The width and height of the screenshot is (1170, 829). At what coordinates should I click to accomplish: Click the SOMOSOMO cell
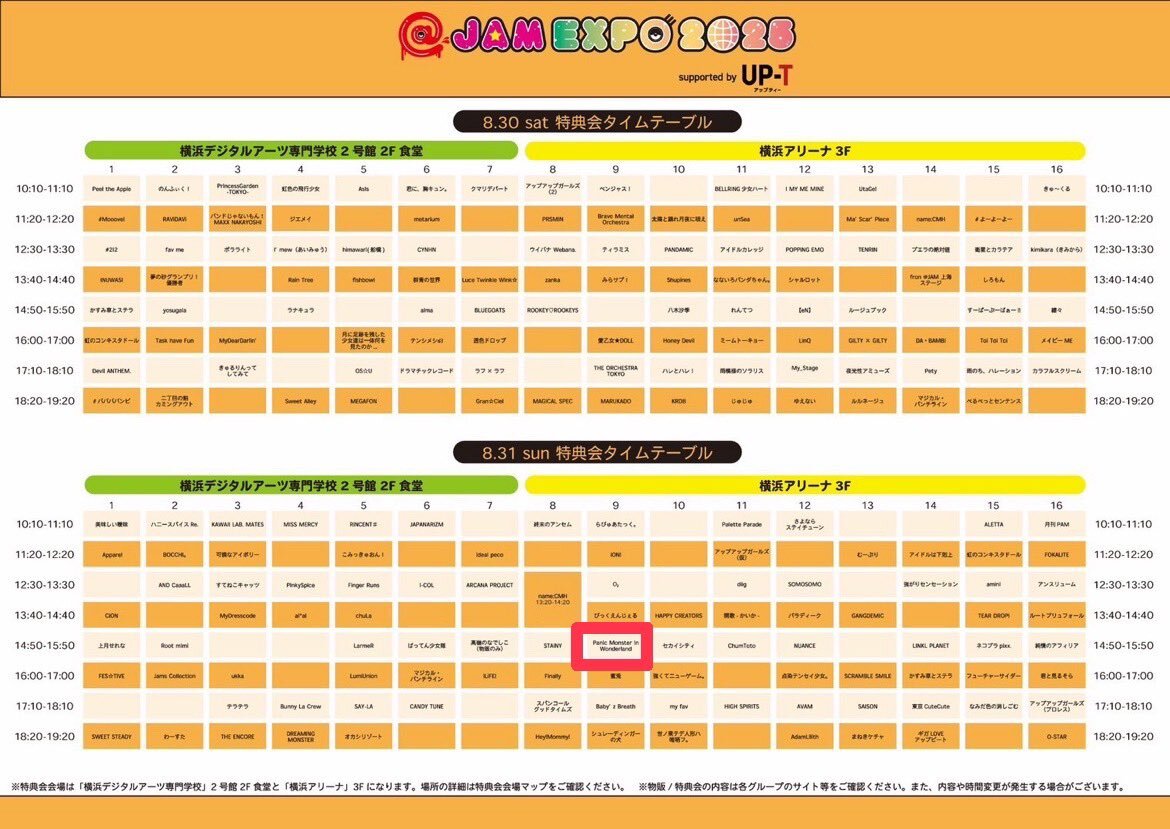click(x=804, y=585)
